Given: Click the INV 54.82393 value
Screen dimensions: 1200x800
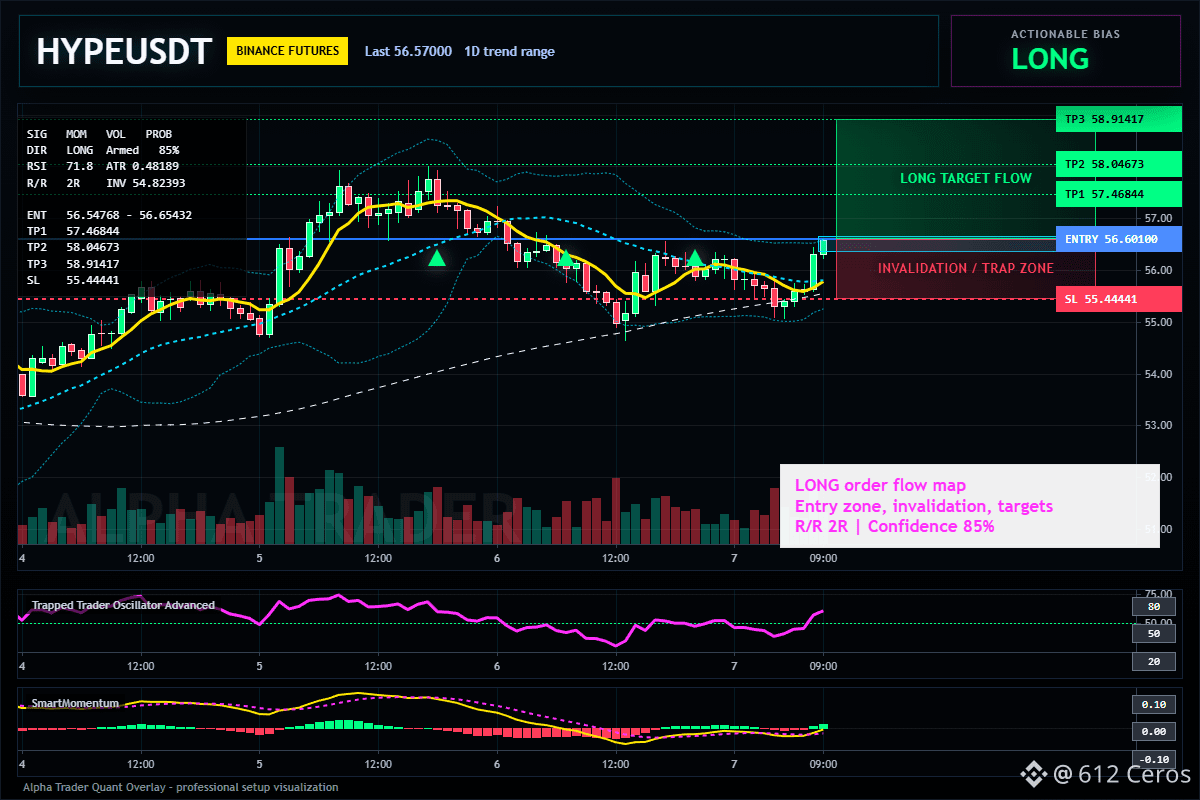Looking at the screenshot, I should click(x=145, y=184).
